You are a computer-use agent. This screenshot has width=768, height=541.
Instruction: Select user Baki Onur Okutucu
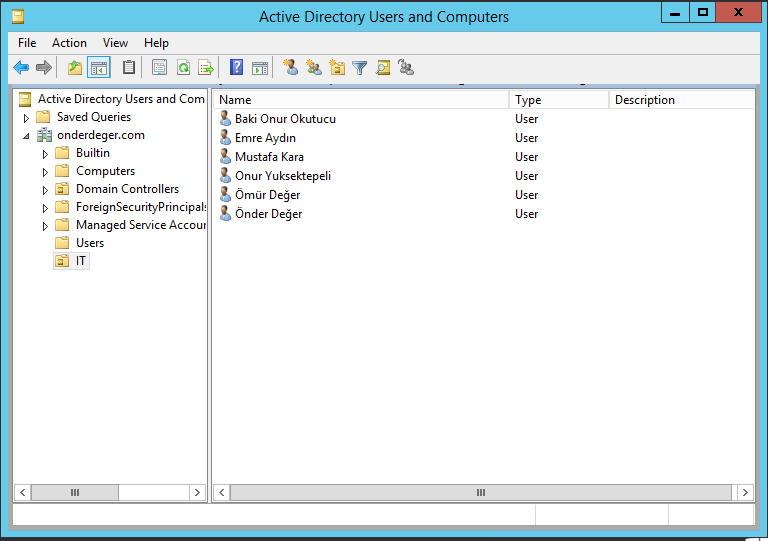click(x=285, y=119)
